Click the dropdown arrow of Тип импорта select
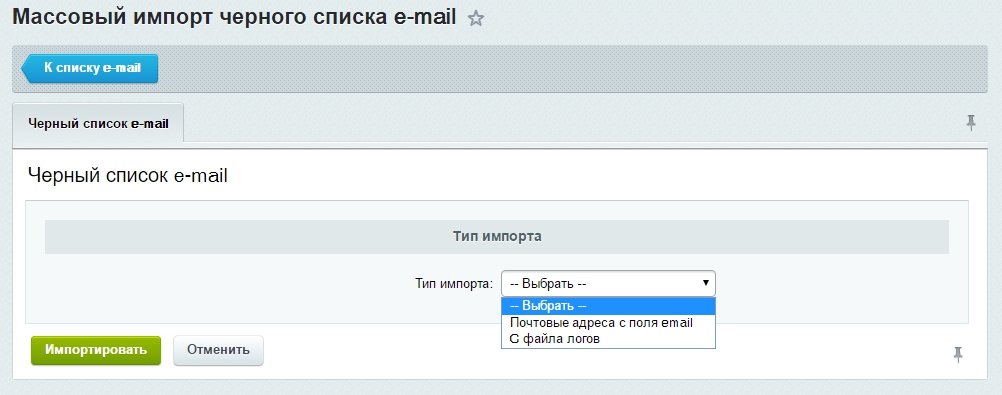 tap(705, 283)
